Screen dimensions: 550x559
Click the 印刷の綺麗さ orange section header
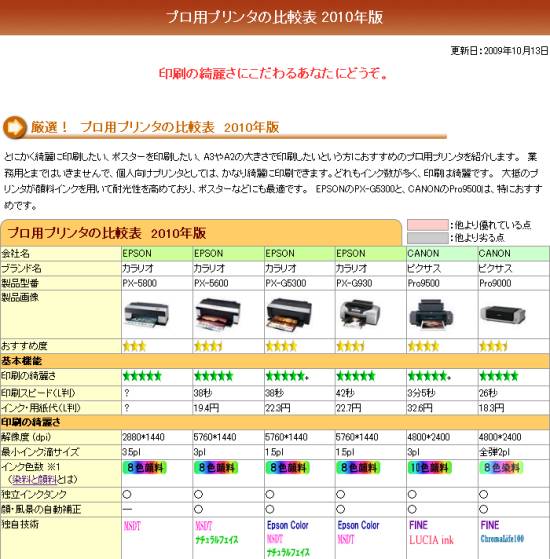(274, 422)
